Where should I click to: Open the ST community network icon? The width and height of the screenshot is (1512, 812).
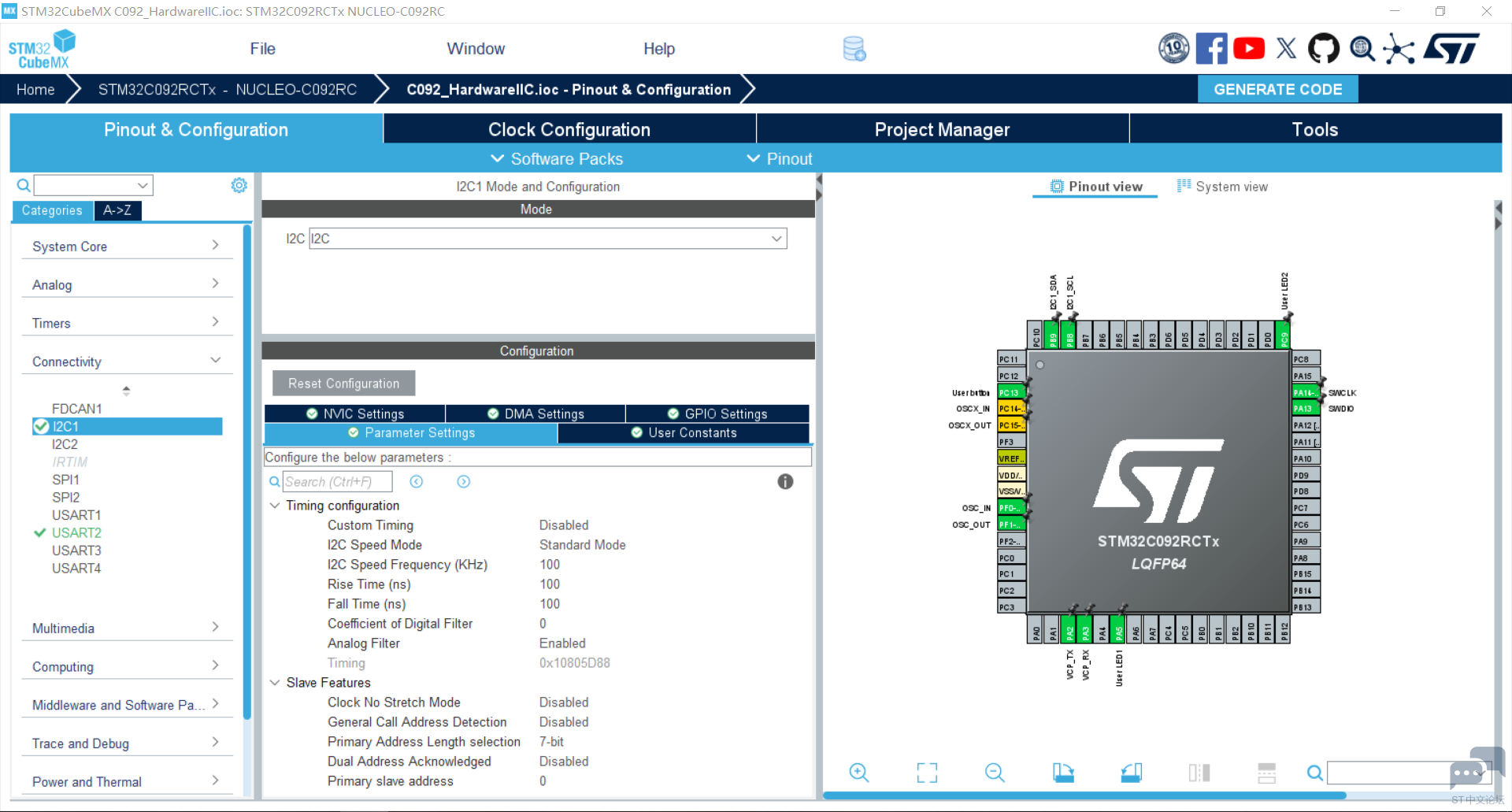(1399, 49)
